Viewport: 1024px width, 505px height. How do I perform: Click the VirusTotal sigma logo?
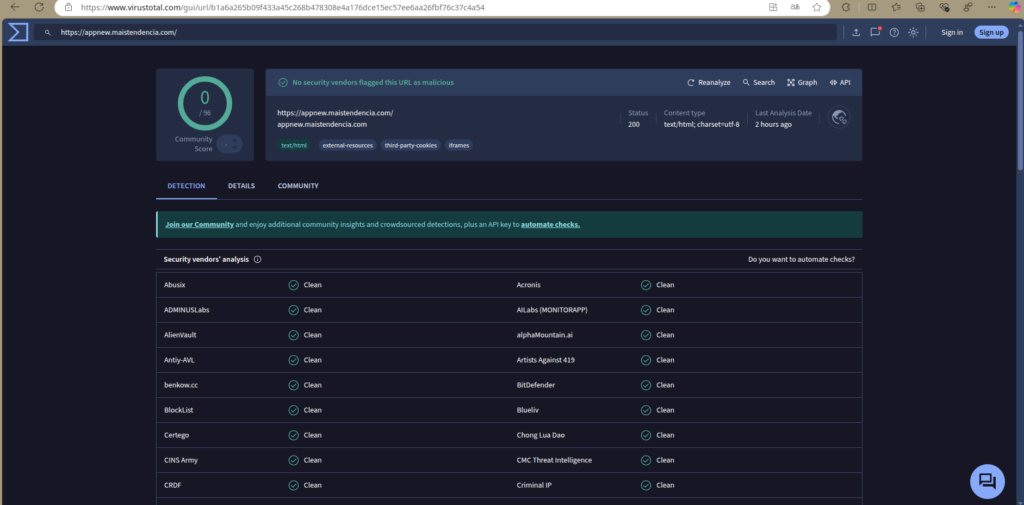(x=18, y=31)
